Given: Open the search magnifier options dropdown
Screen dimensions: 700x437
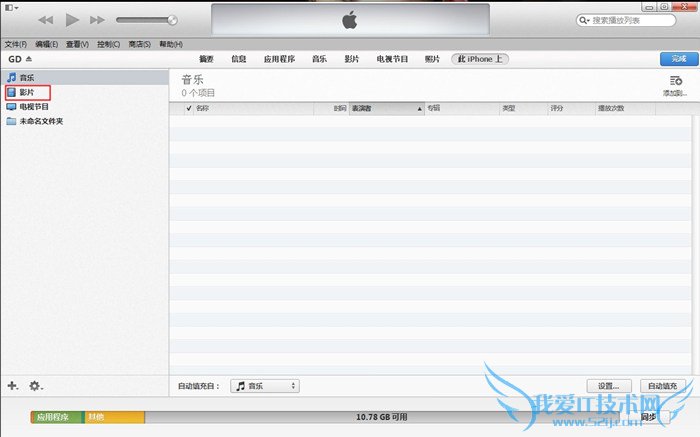Looking at the screenshot, I should (x=584, y=21).
